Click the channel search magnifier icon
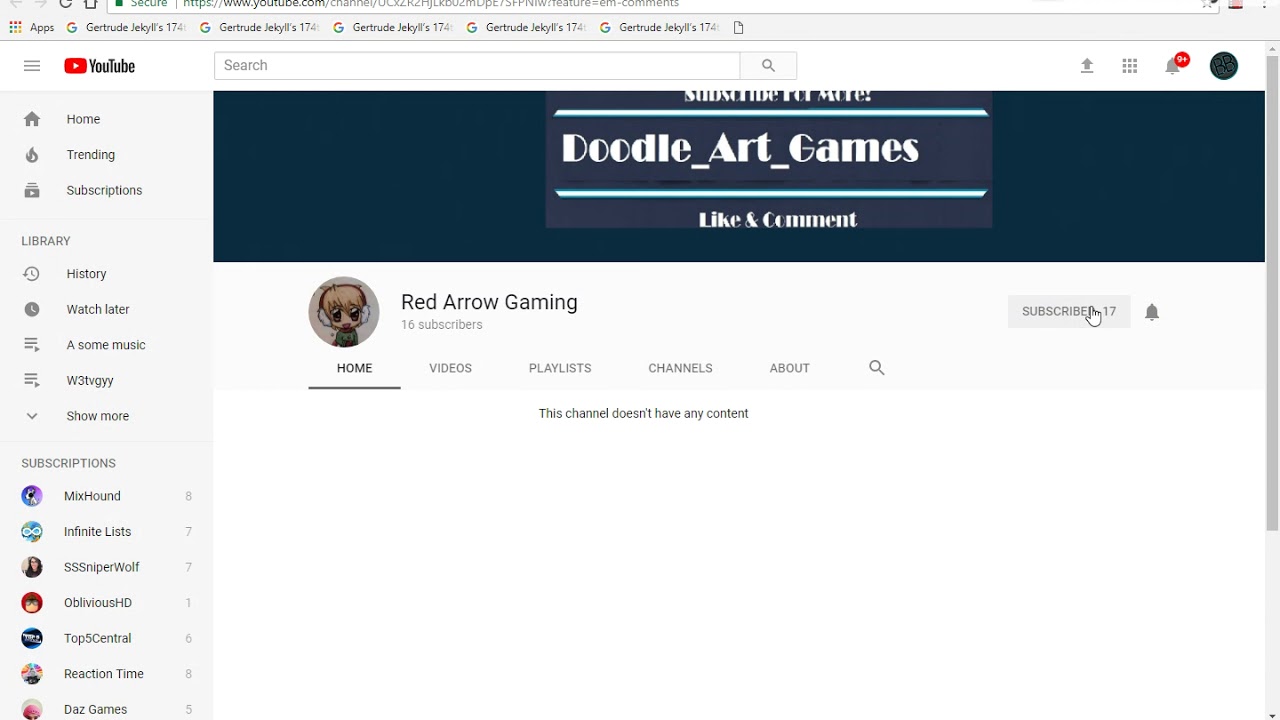This screenshot has width=1280, height=720. point(877,368)
